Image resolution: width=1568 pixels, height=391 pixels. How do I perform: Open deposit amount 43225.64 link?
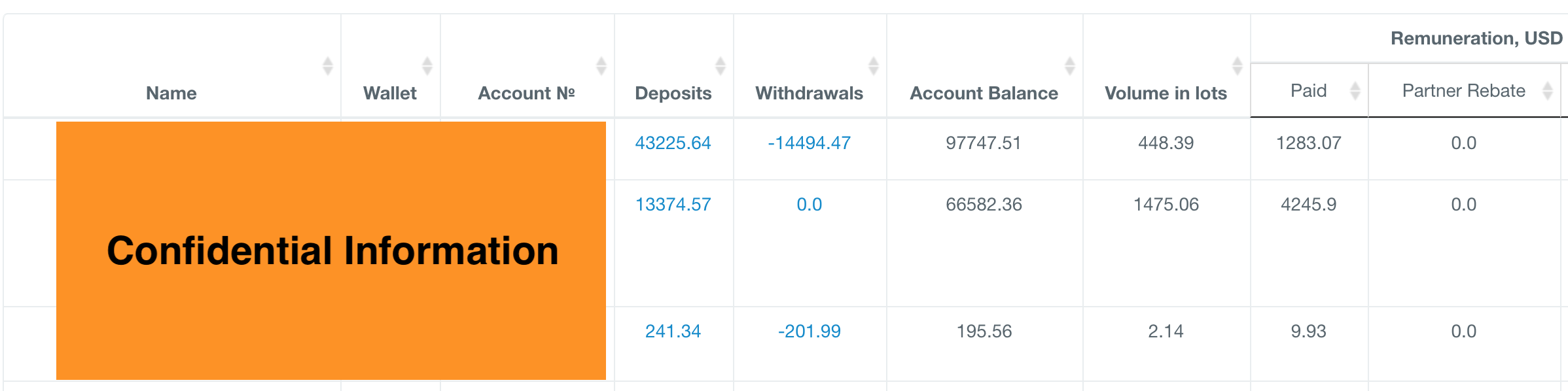click(673, 143)
